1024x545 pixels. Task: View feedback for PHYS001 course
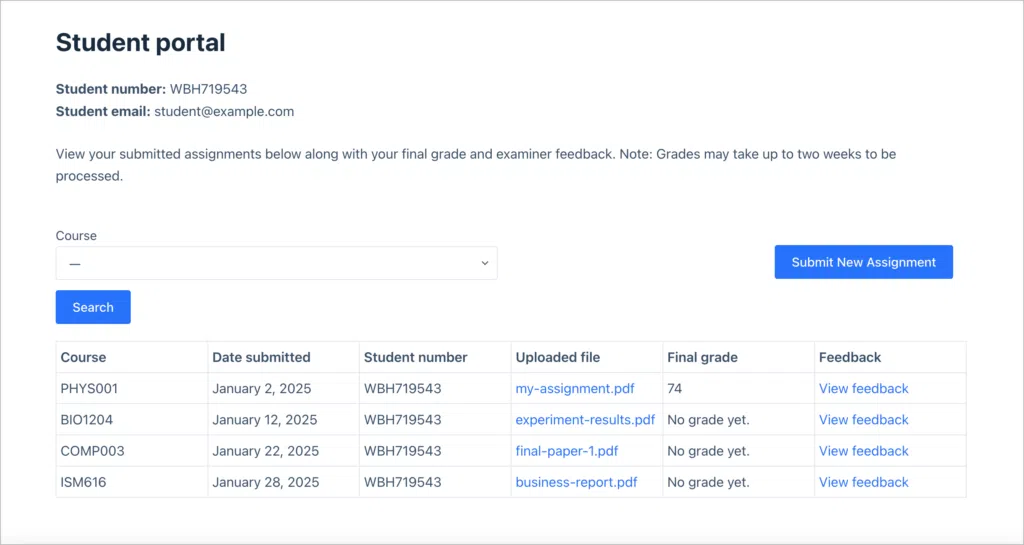(x=863, y=388)
